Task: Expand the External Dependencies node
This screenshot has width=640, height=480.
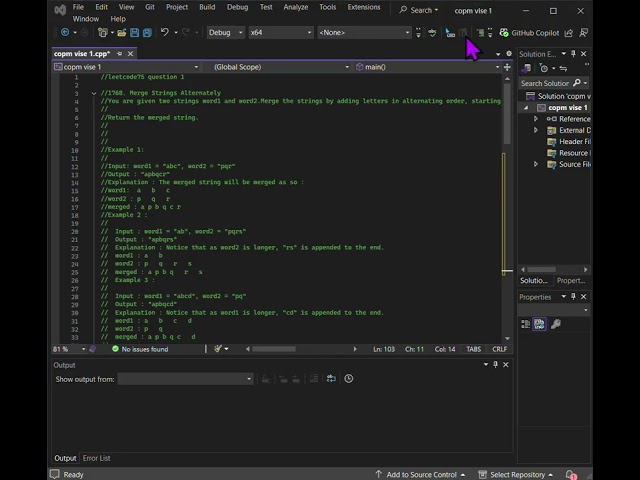Action: click(x=536, y=130)
